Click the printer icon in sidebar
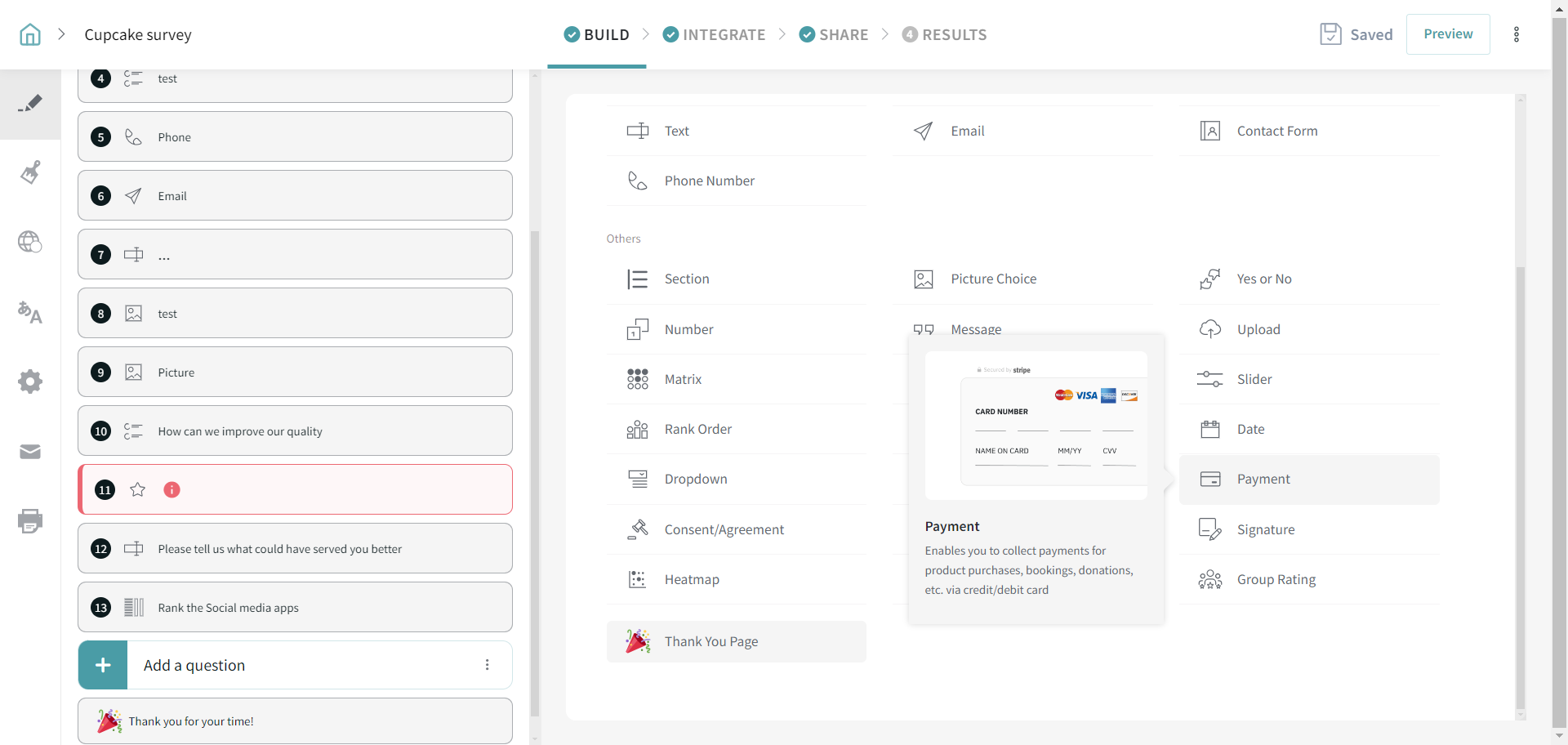This screenshot has height=745, width=1568. 30,520
